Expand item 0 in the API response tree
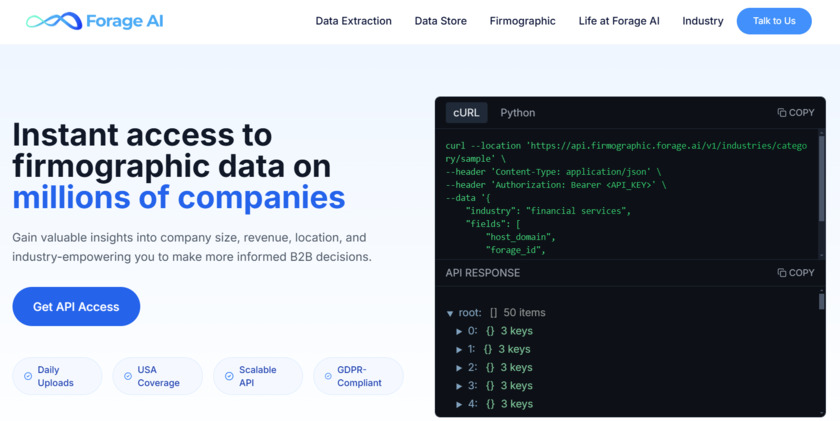This screenshot has width=840, height=421. [459, 332]
